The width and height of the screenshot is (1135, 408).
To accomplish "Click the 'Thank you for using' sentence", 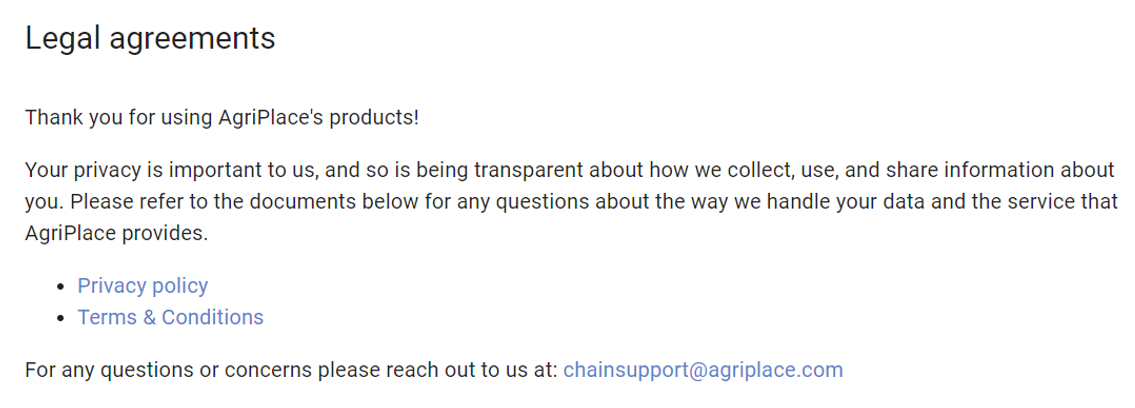I will pyautogui.click(x=222, y=117).
